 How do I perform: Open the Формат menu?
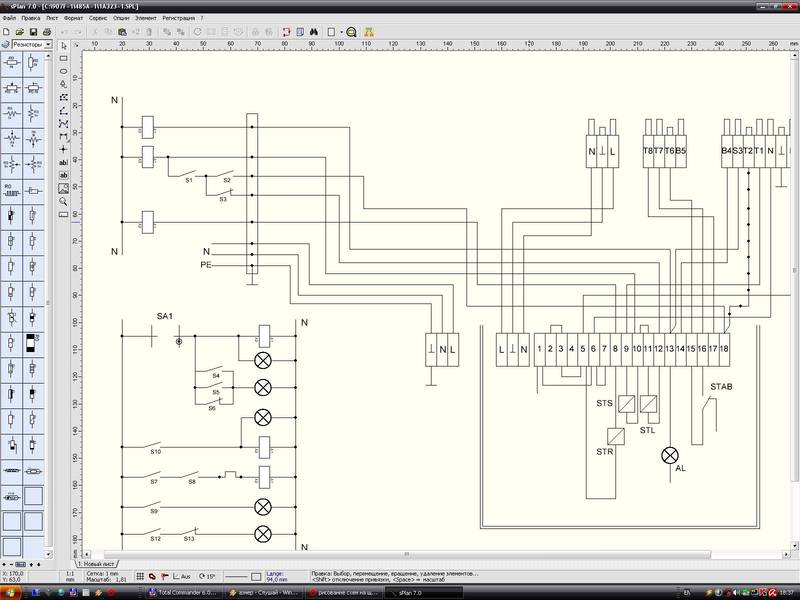click(x=73, y=18)
